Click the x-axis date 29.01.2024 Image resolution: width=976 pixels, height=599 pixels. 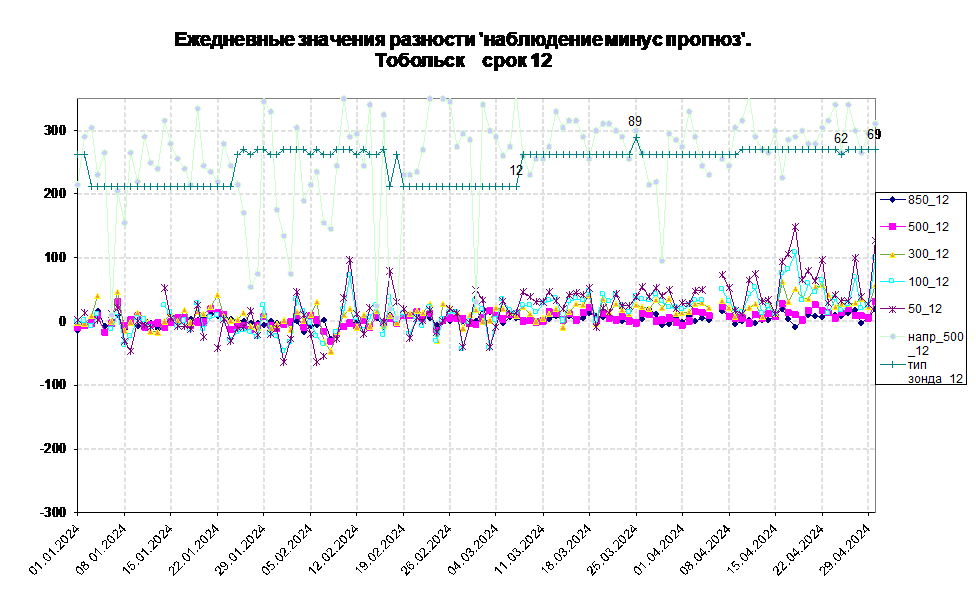click(x=241, y=550)
